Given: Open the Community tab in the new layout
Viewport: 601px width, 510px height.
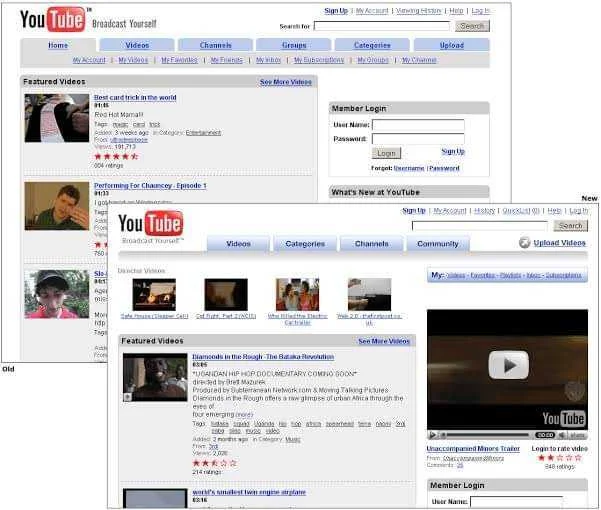Looking at the screenshot, I should coord(438,244).
